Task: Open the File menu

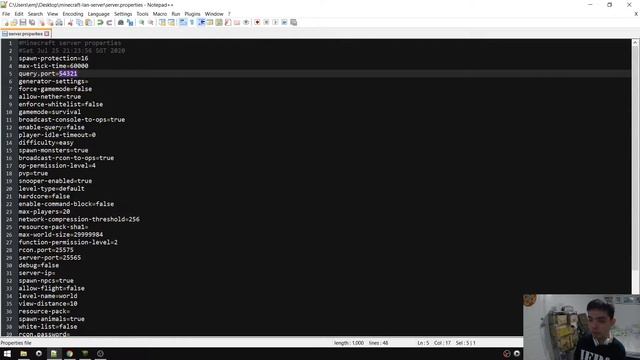Action: click(x=6, y=14)
